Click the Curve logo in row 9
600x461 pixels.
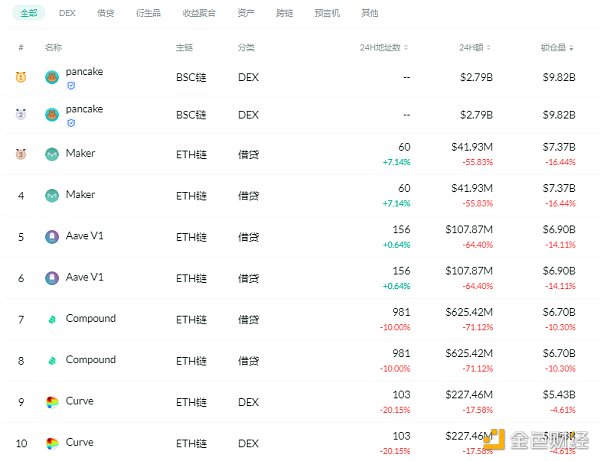(x=52, y=402)
